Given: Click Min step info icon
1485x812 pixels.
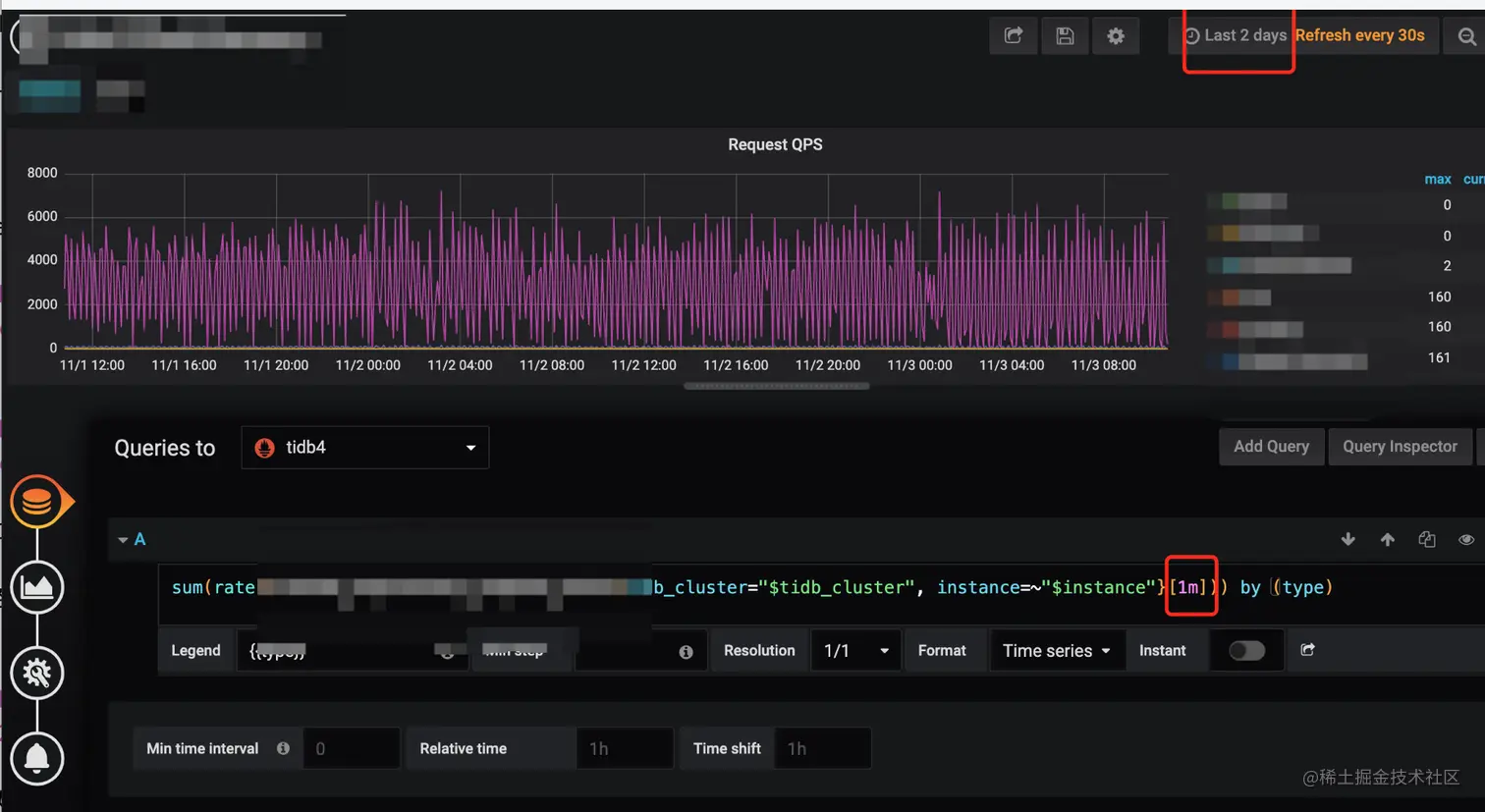Looking at the screenshot, I should [x=686, y=652].
